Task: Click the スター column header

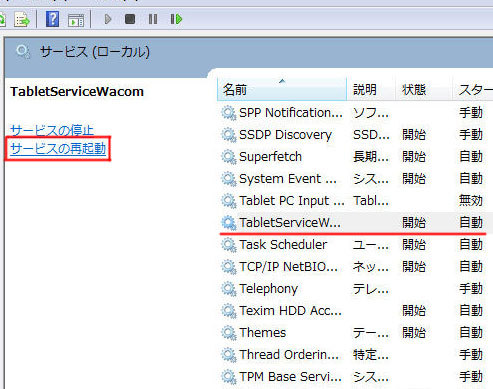Action: click(x=473, y=89)
